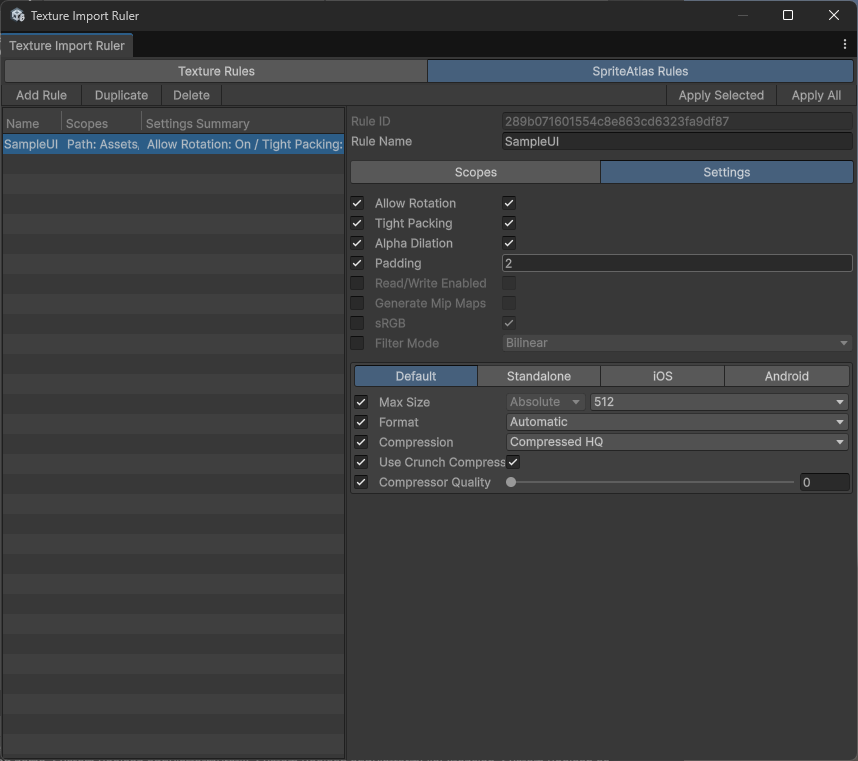Select the docked Texture Import Ruler tab

click(67, 45)
